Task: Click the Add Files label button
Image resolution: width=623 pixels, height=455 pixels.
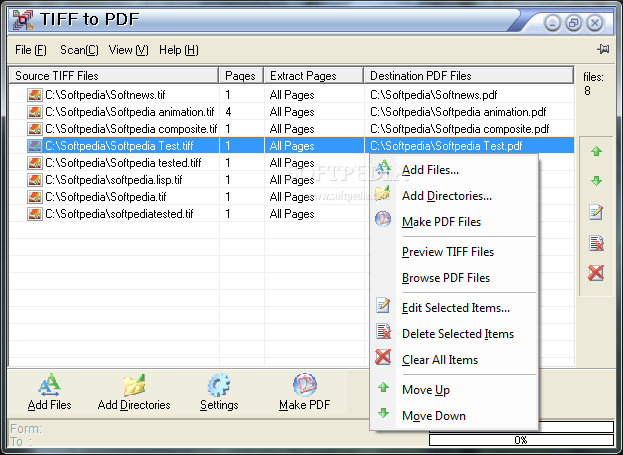Action: tap(49, 405)
